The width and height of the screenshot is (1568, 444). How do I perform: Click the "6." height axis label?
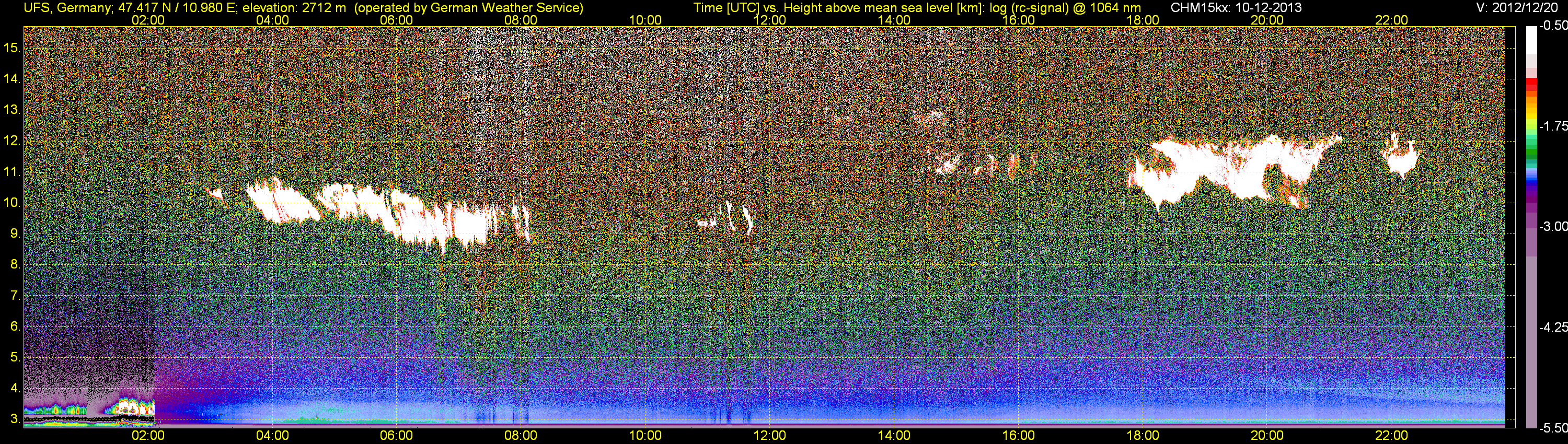[x=16, y=326]
